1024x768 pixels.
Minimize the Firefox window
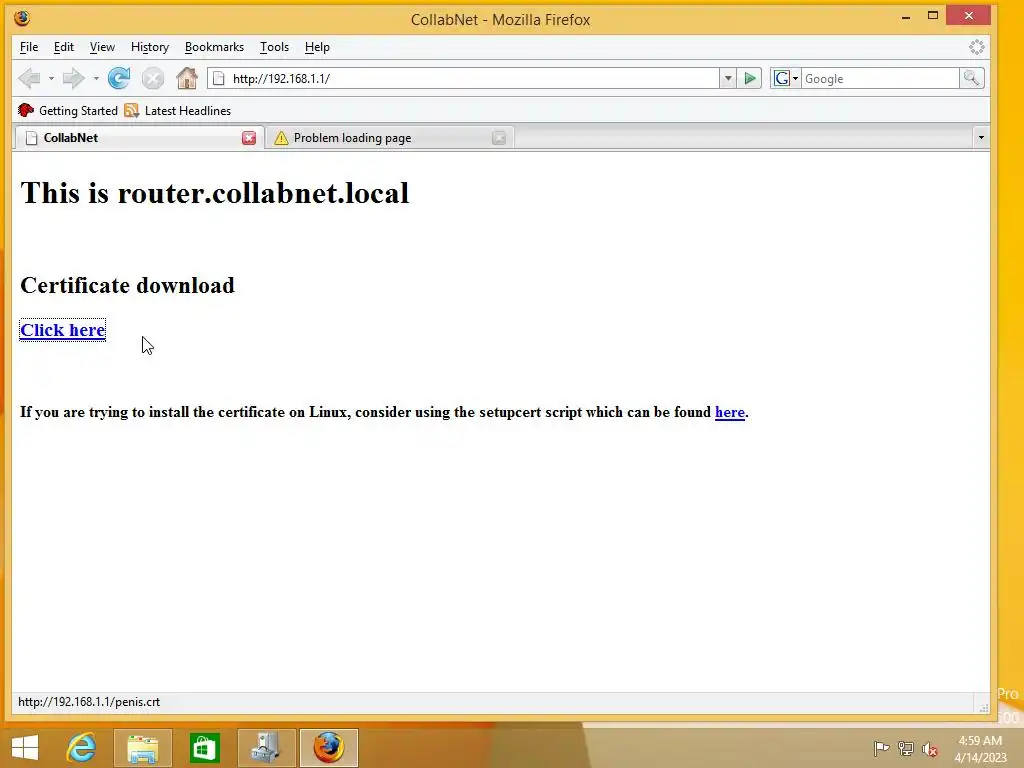tap(906, 17)
